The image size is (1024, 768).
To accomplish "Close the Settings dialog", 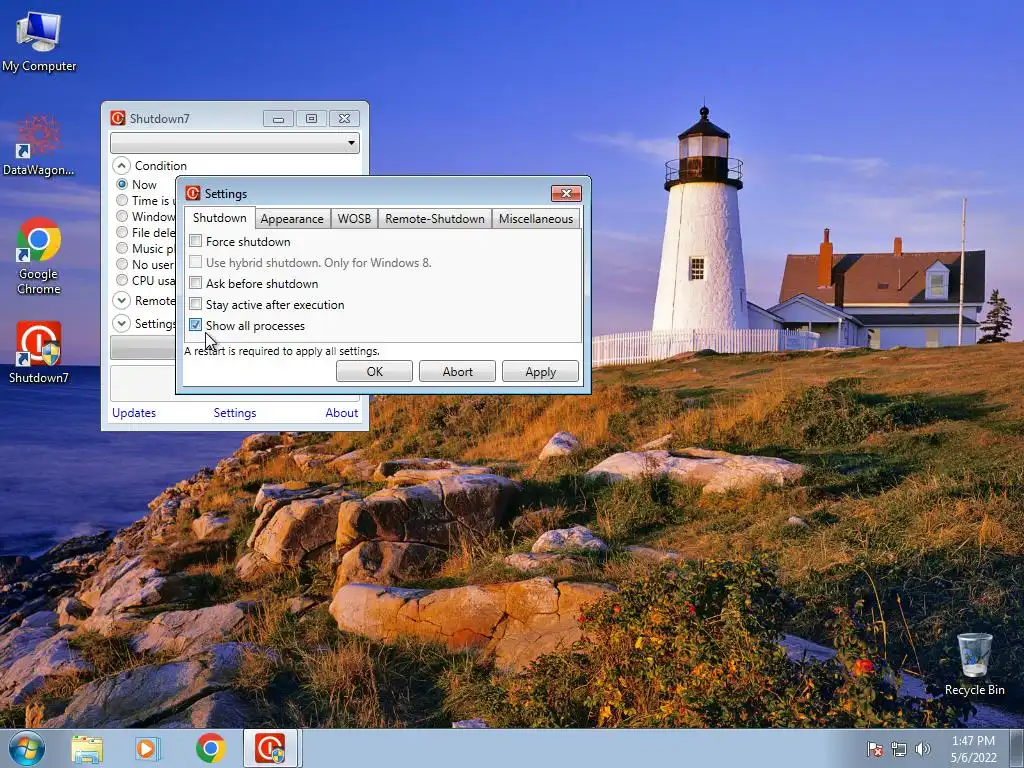I will coord(566,193).
